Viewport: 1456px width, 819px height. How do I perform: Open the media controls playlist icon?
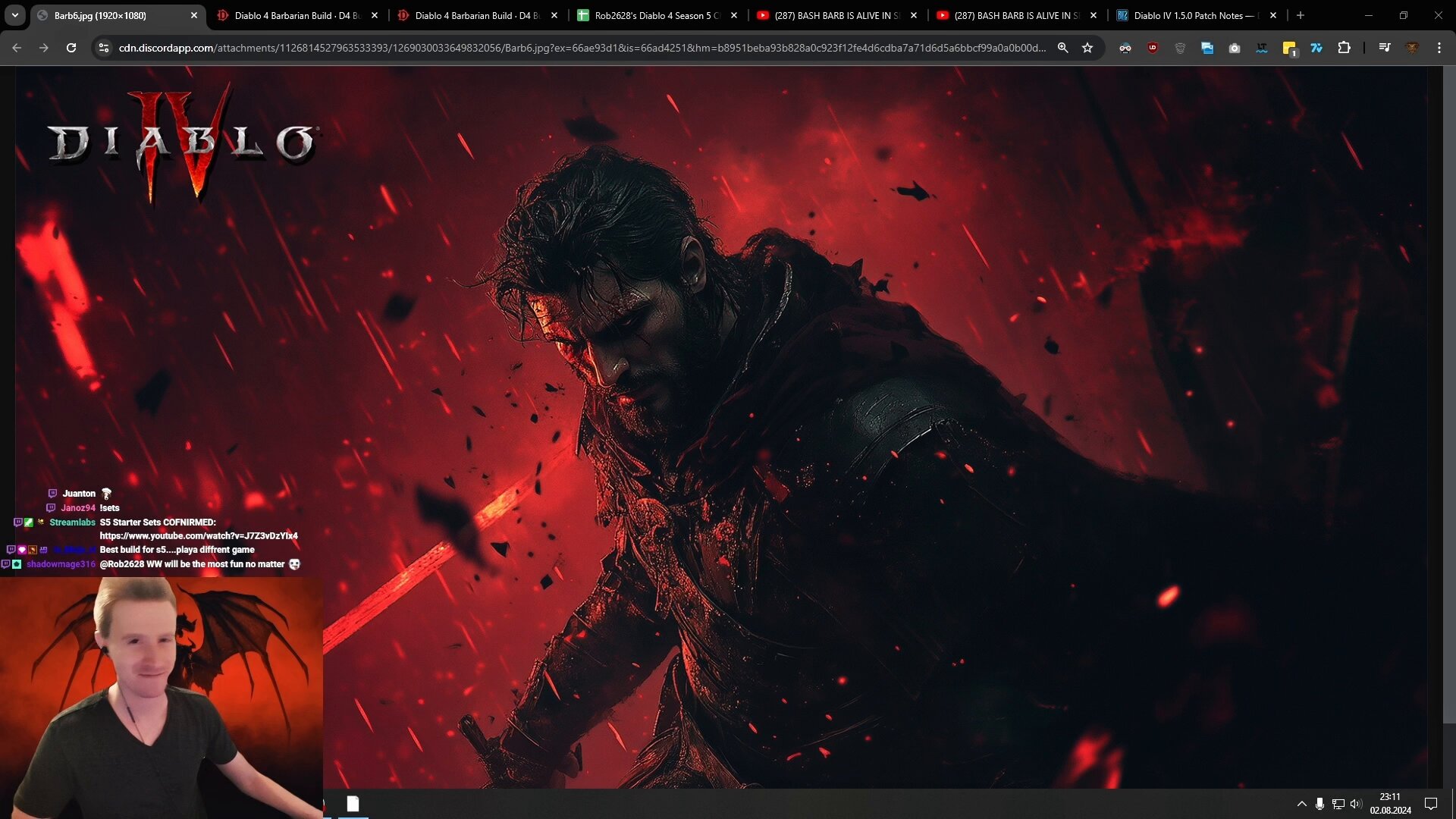(x=1385, y=48)
